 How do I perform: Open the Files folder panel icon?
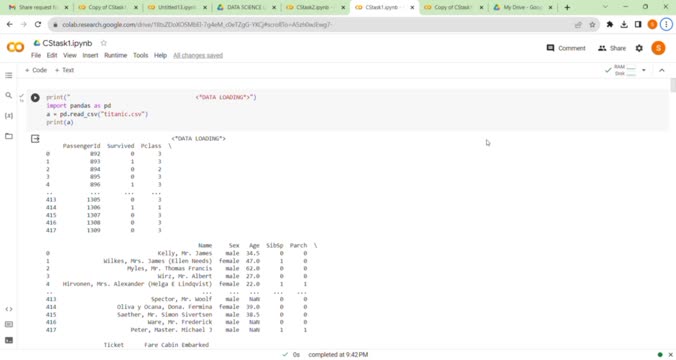pyautogui.click(x=9, y=136)
